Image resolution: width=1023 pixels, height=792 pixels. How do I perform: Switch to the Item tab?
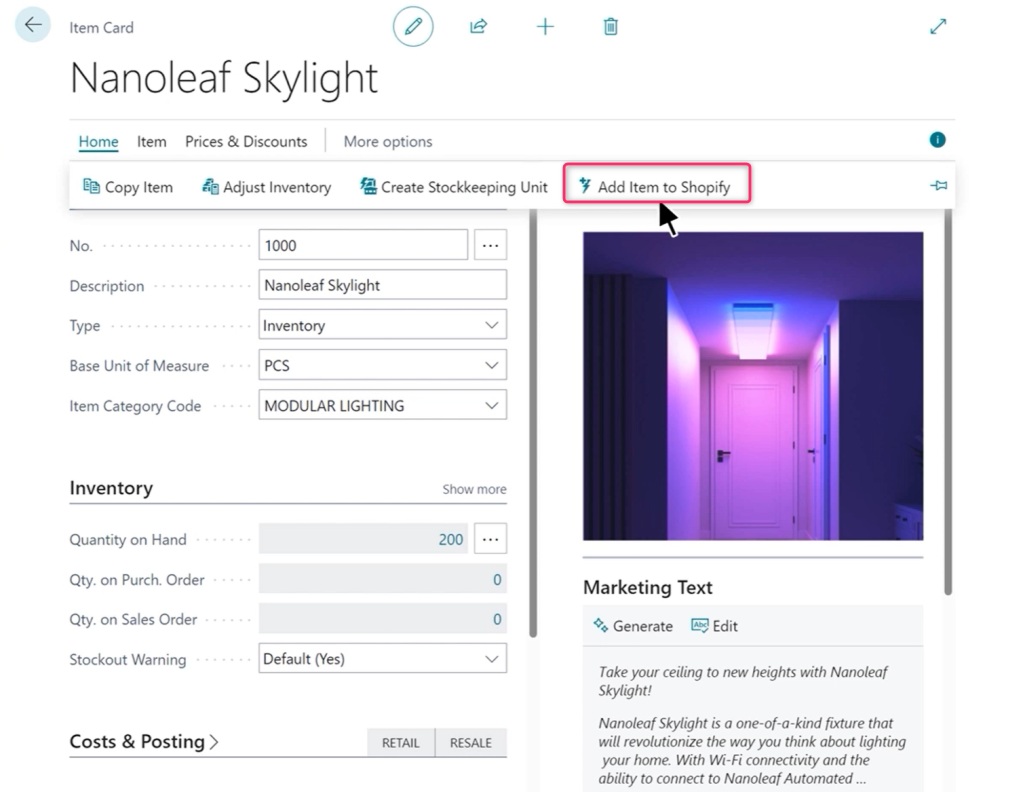click(151, 142)
